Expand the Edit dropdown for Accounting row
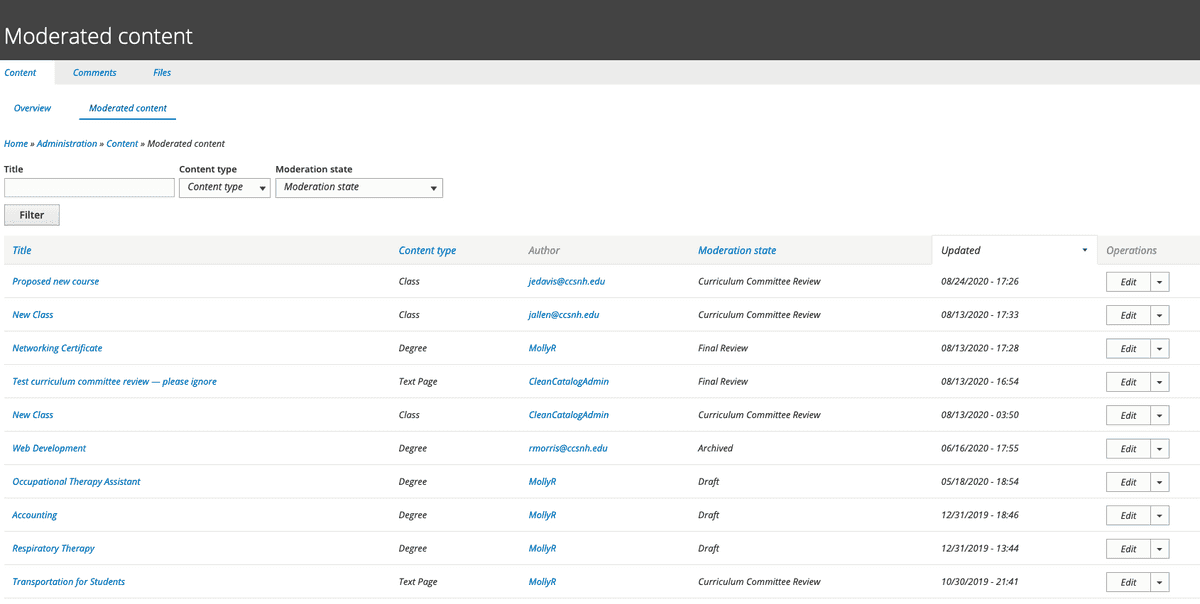Screen dimensions: 1200x604 1159,515
